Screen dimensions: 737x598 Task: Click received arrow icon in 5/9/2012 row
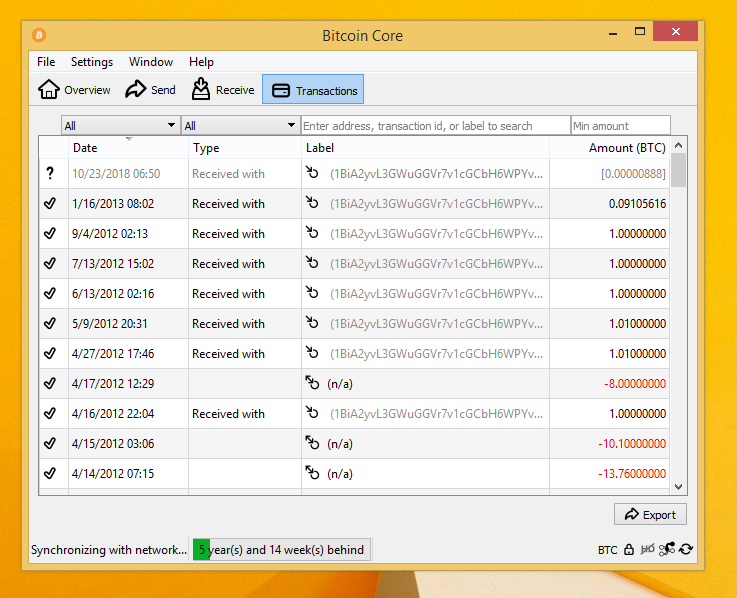coord(312,323)
